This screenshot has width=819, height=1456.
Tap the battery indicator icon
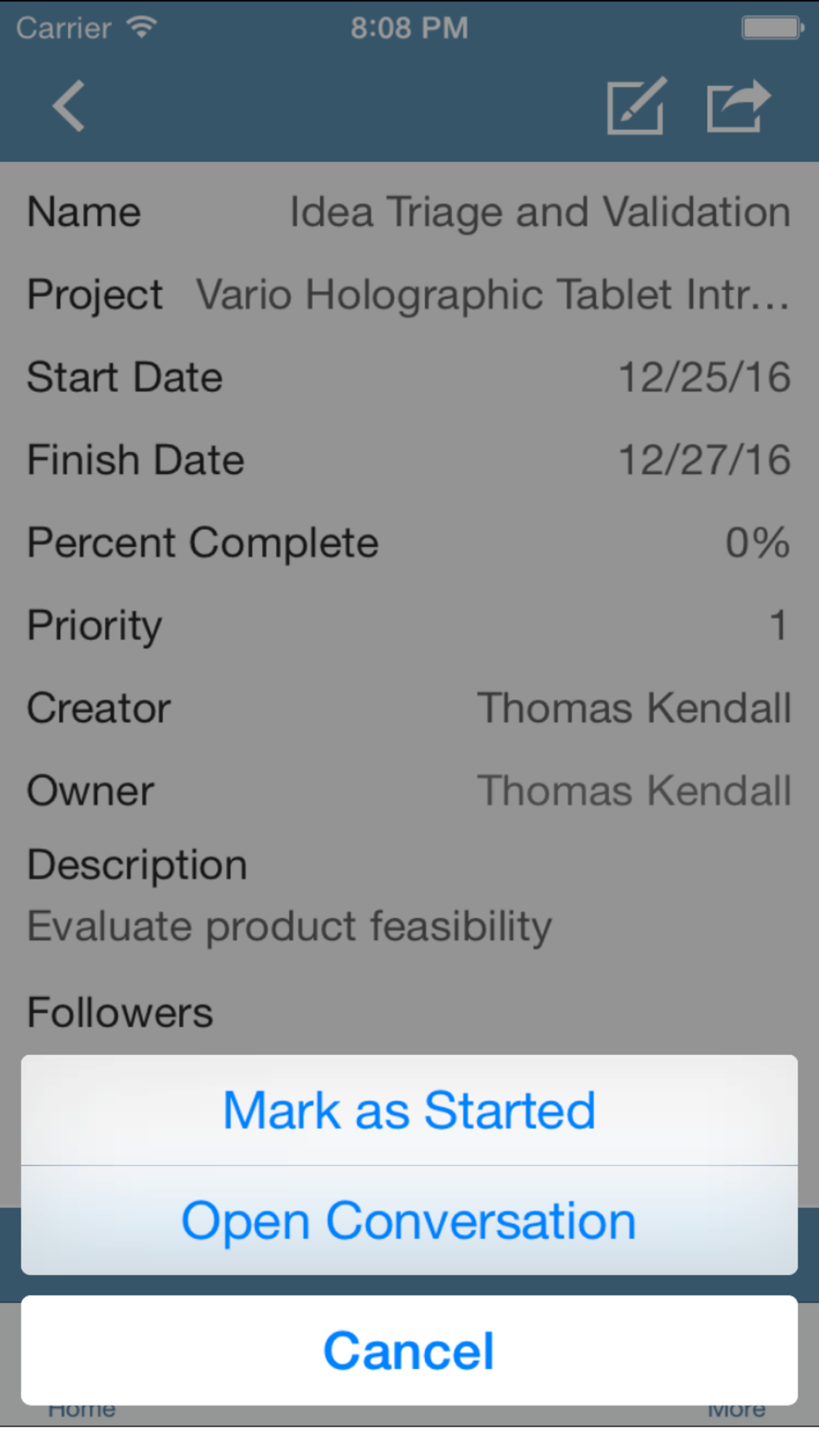771,28
